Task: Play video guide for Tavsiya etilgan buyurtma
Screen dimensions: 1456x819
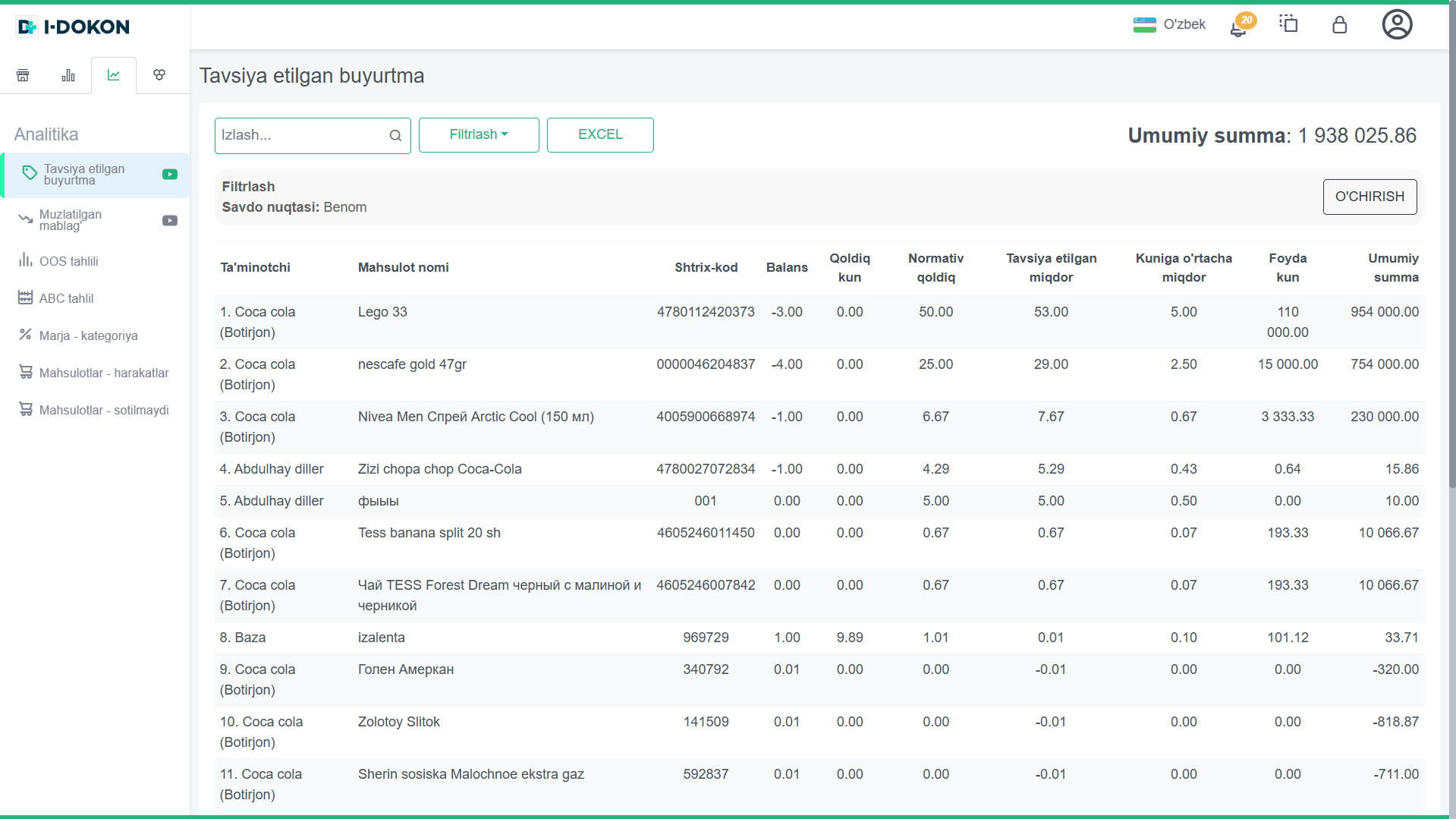Action: coord(170,175)
